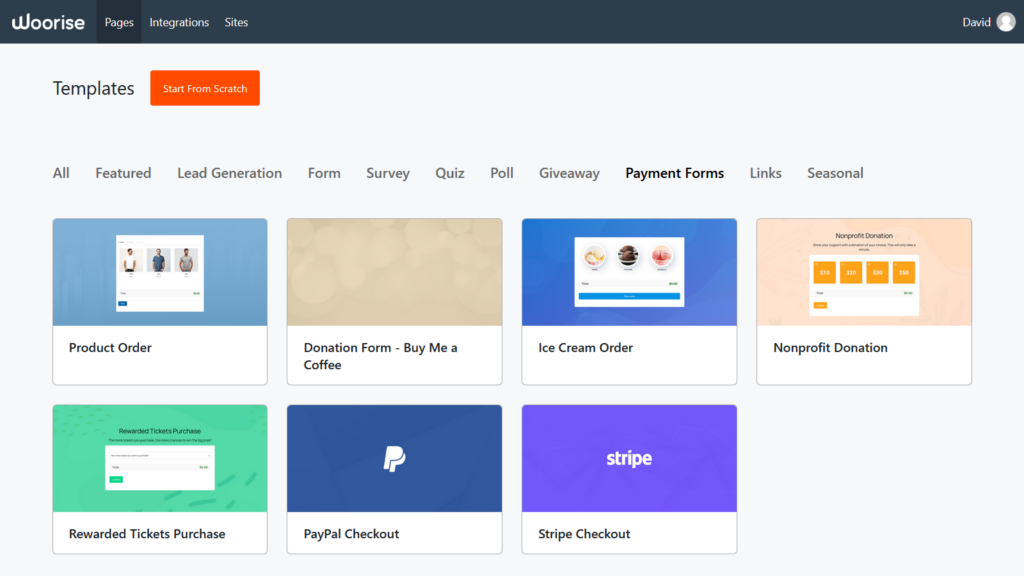This screenshot has width=1024, height=576.
Task: Select the All templates filter
Action: click(x=61, y=173)
